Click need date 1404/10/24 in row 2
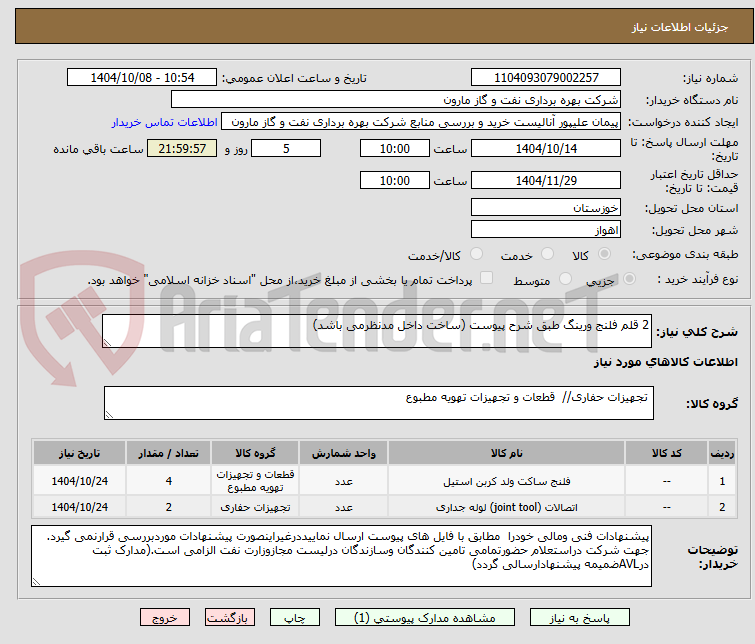Viewport: 755px width, 644px height. pyautogui.click(x=79, y=507)
